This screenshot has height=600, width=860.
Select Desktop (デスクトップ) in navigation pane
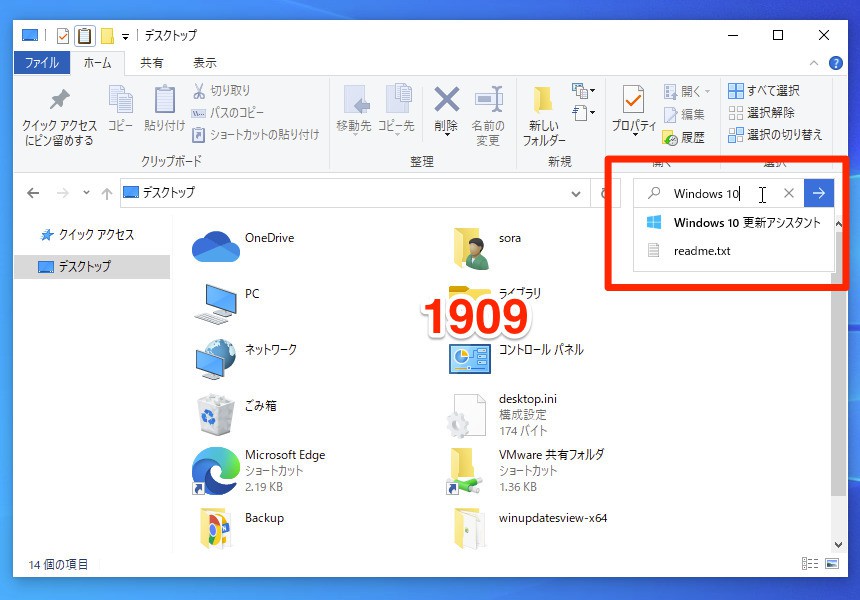click(92, 267)
